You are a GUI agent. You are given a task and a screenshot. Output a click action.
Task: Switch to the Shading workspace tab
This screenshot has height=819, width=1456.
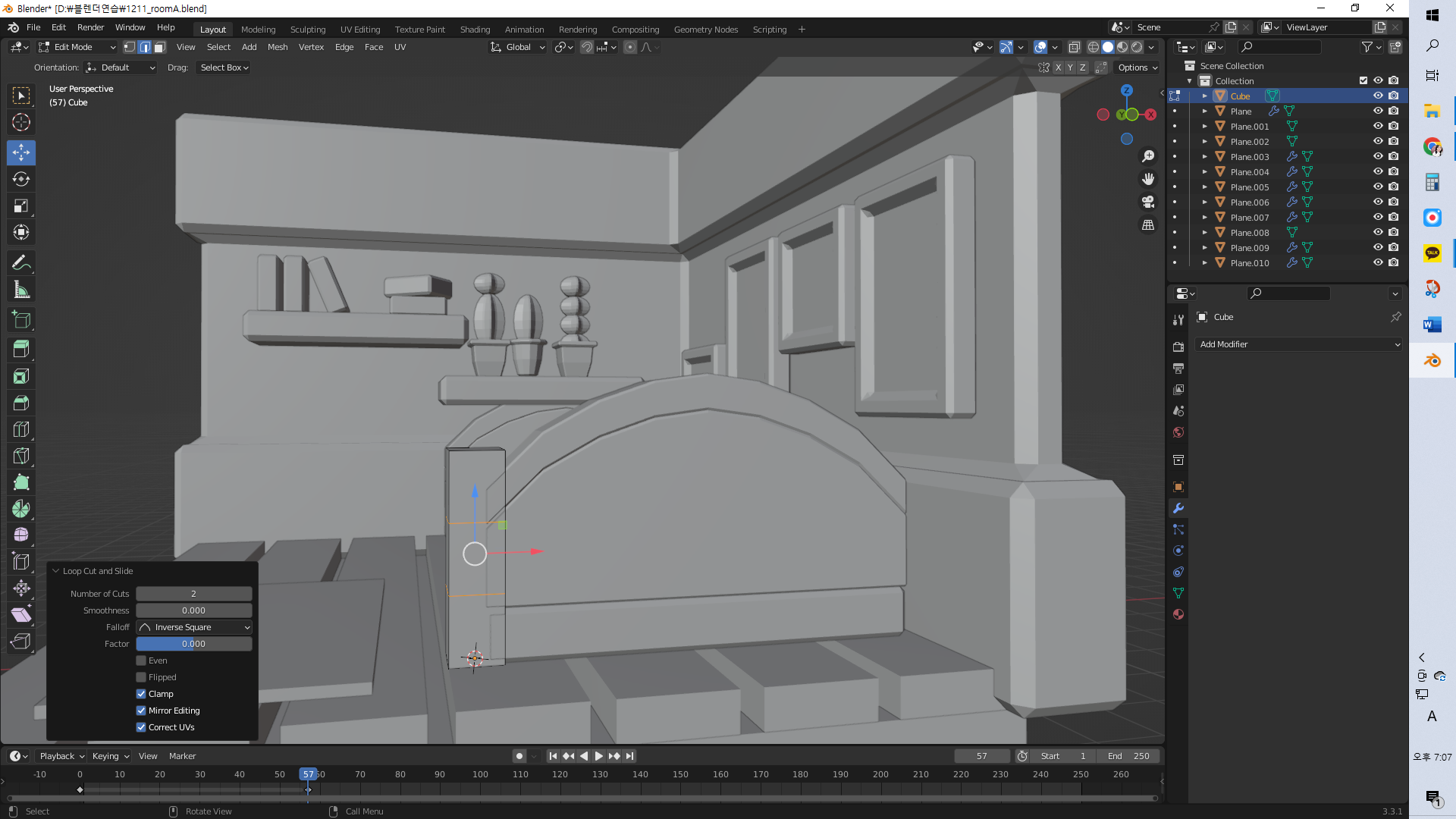point(475,30)
